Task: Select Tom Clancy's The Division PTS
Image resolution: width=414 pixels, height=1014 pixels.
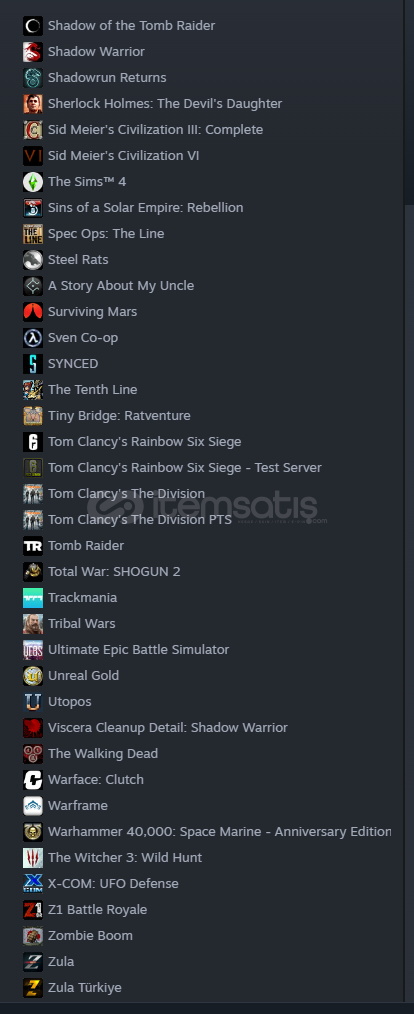Action: 140,519
